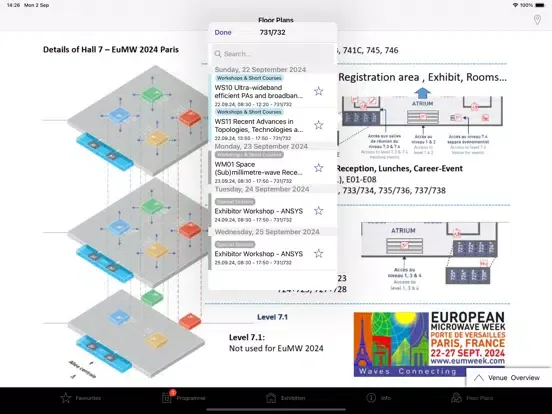The height and width of the screenshot is (414, 552).
Task: Tap the Favourites star icon in tab bar
Action: [65, 398]
